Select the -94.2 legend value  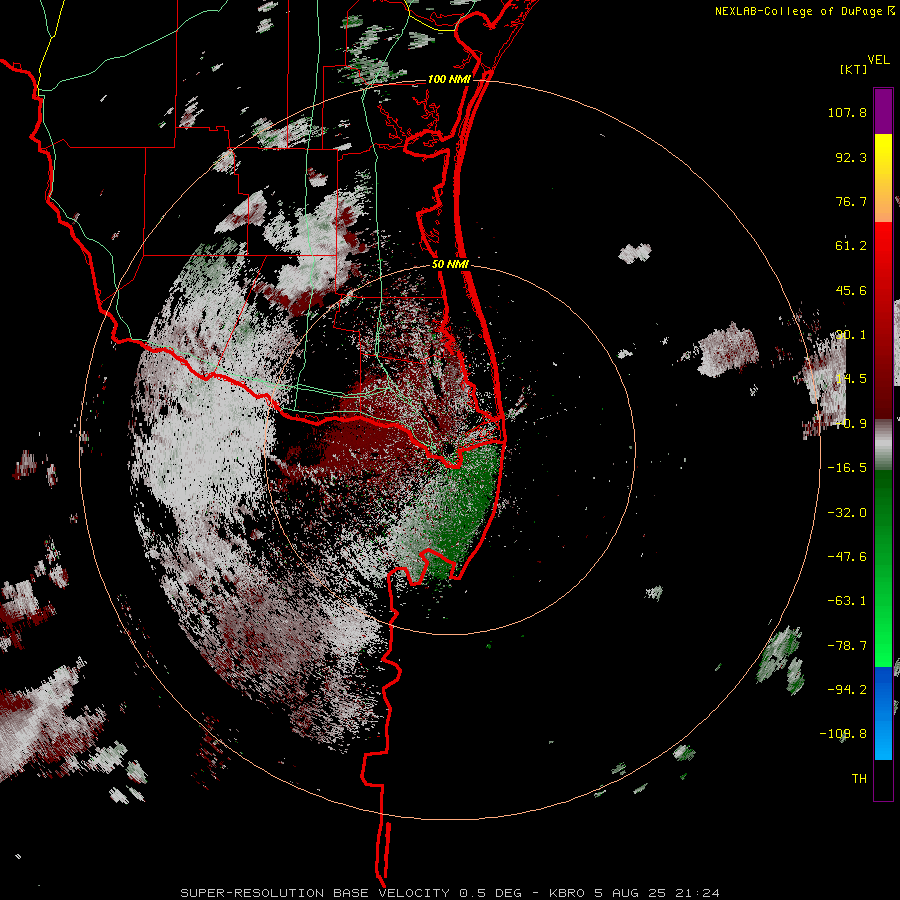point(847,689)
